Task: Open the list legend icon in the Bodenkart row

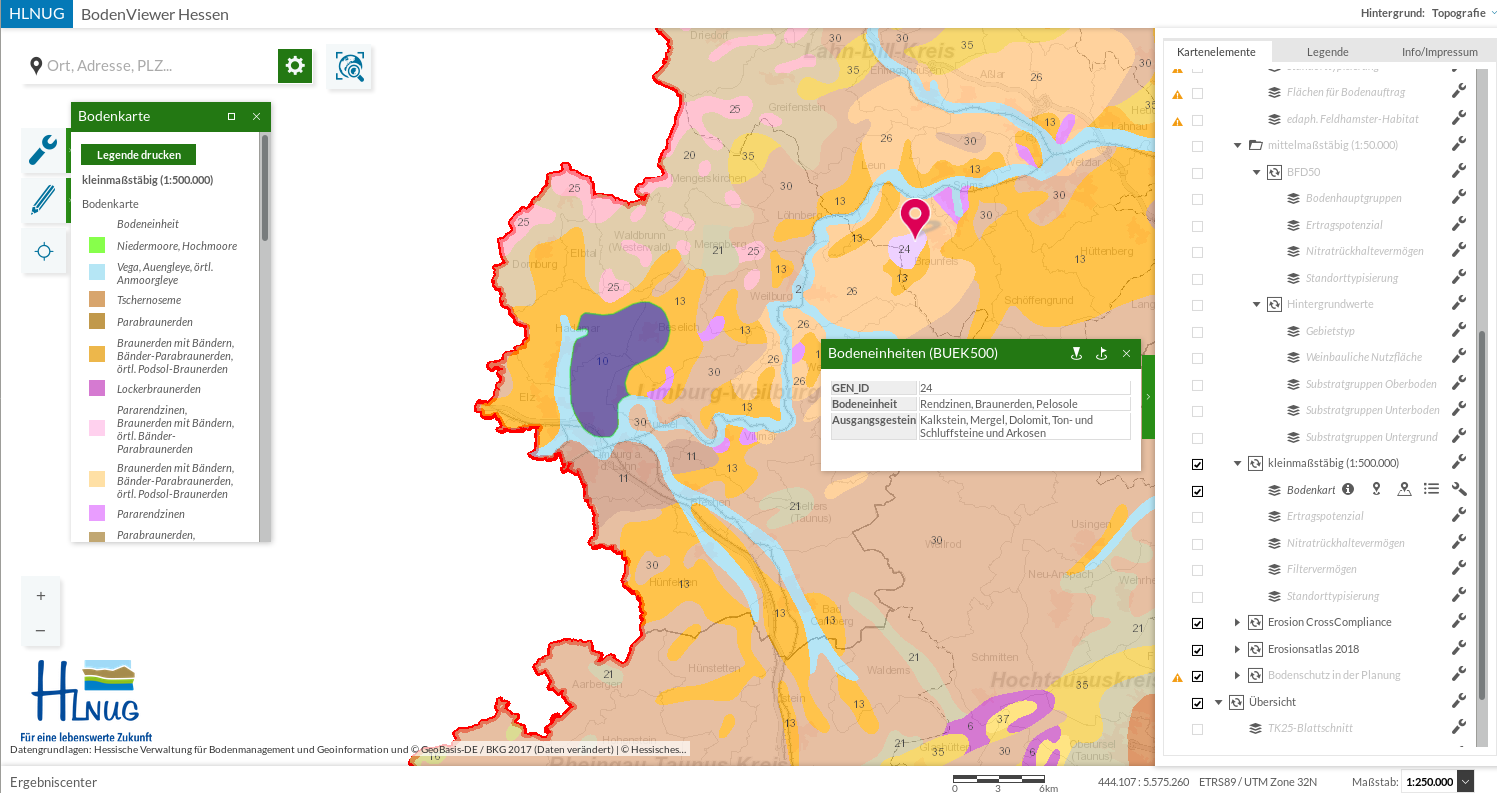Action: tap(1431, 490)
